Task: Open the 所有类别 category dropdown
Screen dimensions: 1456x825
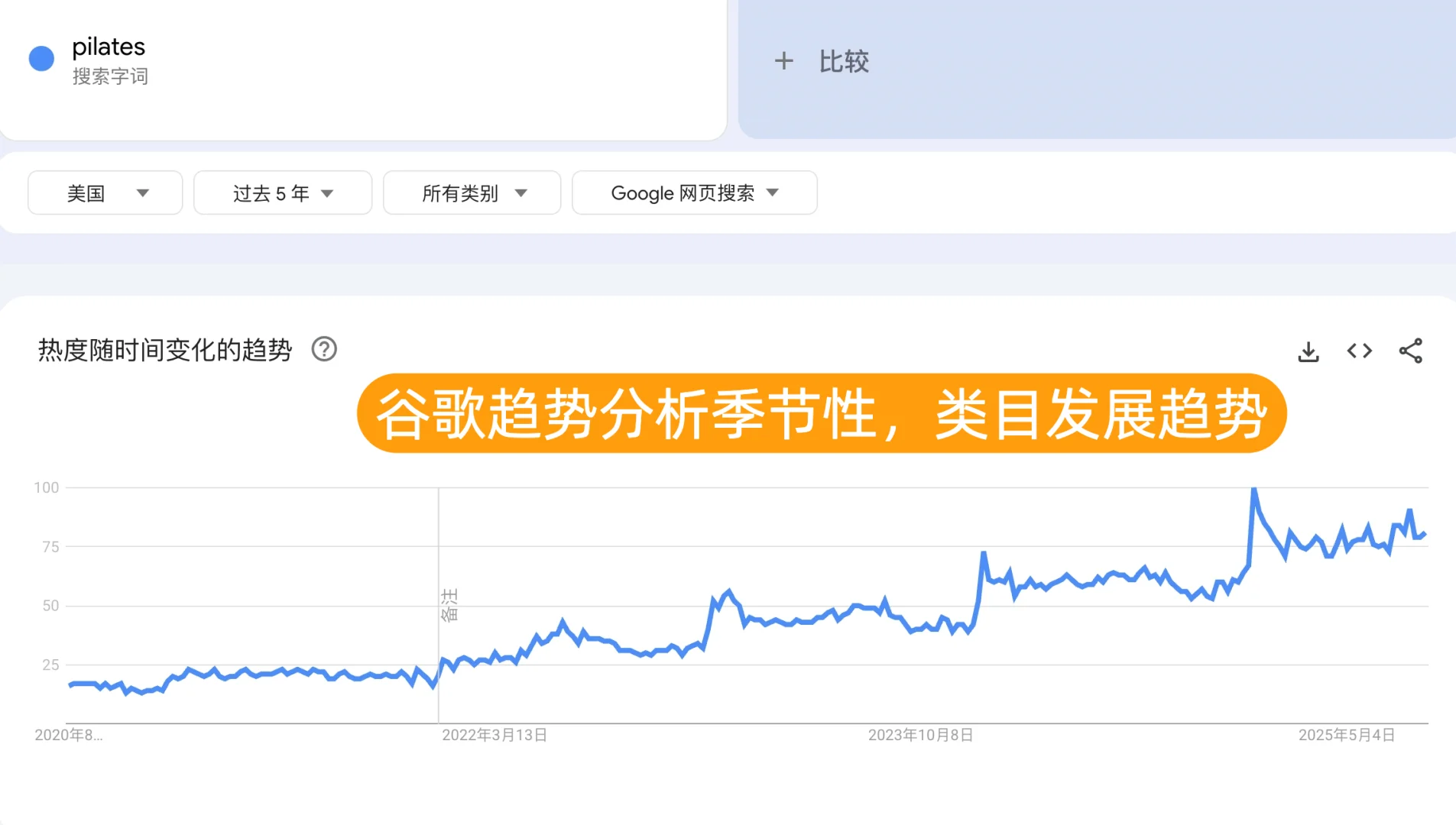Action: coord(472,192)
